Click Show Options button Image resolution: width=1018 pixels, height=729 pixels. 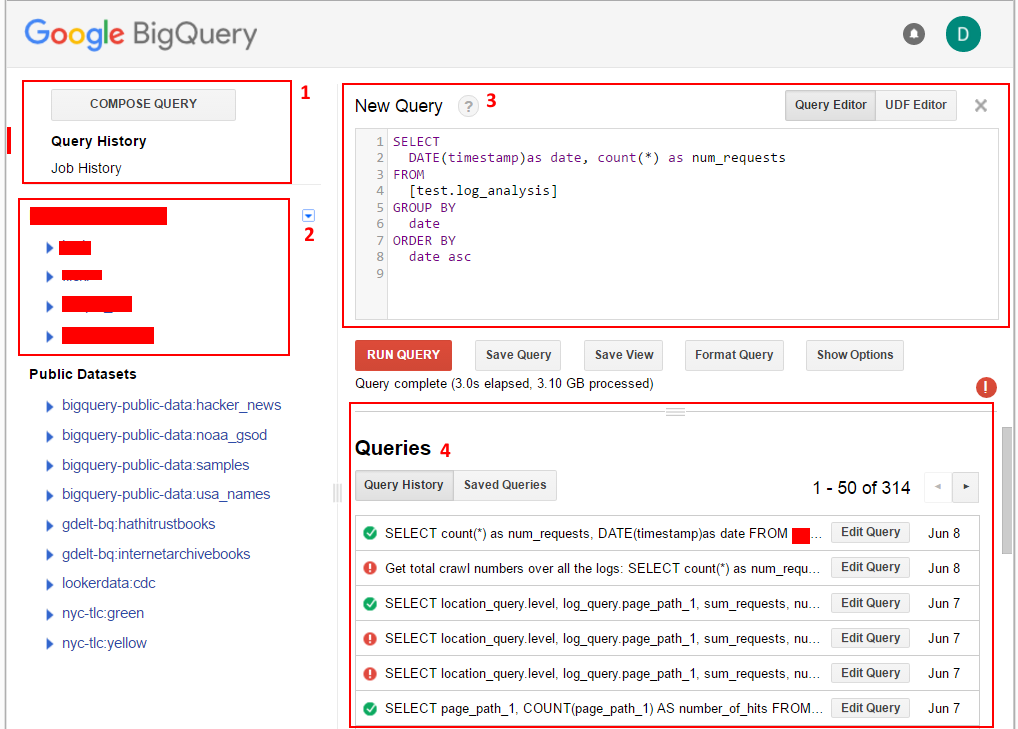pos(855,355)
